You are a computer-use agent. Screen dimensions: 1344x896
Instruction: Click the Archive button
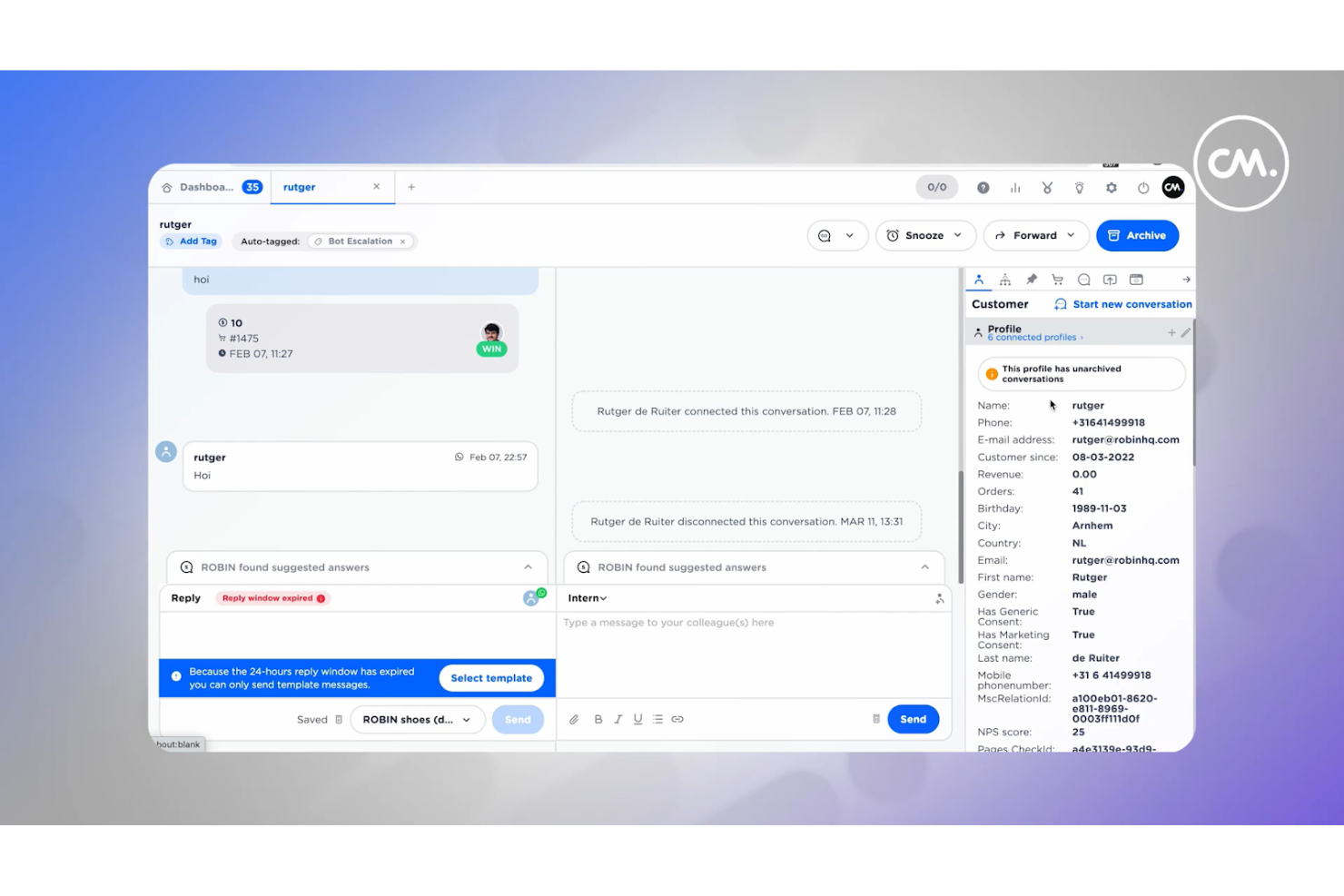tap(1137, 235)
